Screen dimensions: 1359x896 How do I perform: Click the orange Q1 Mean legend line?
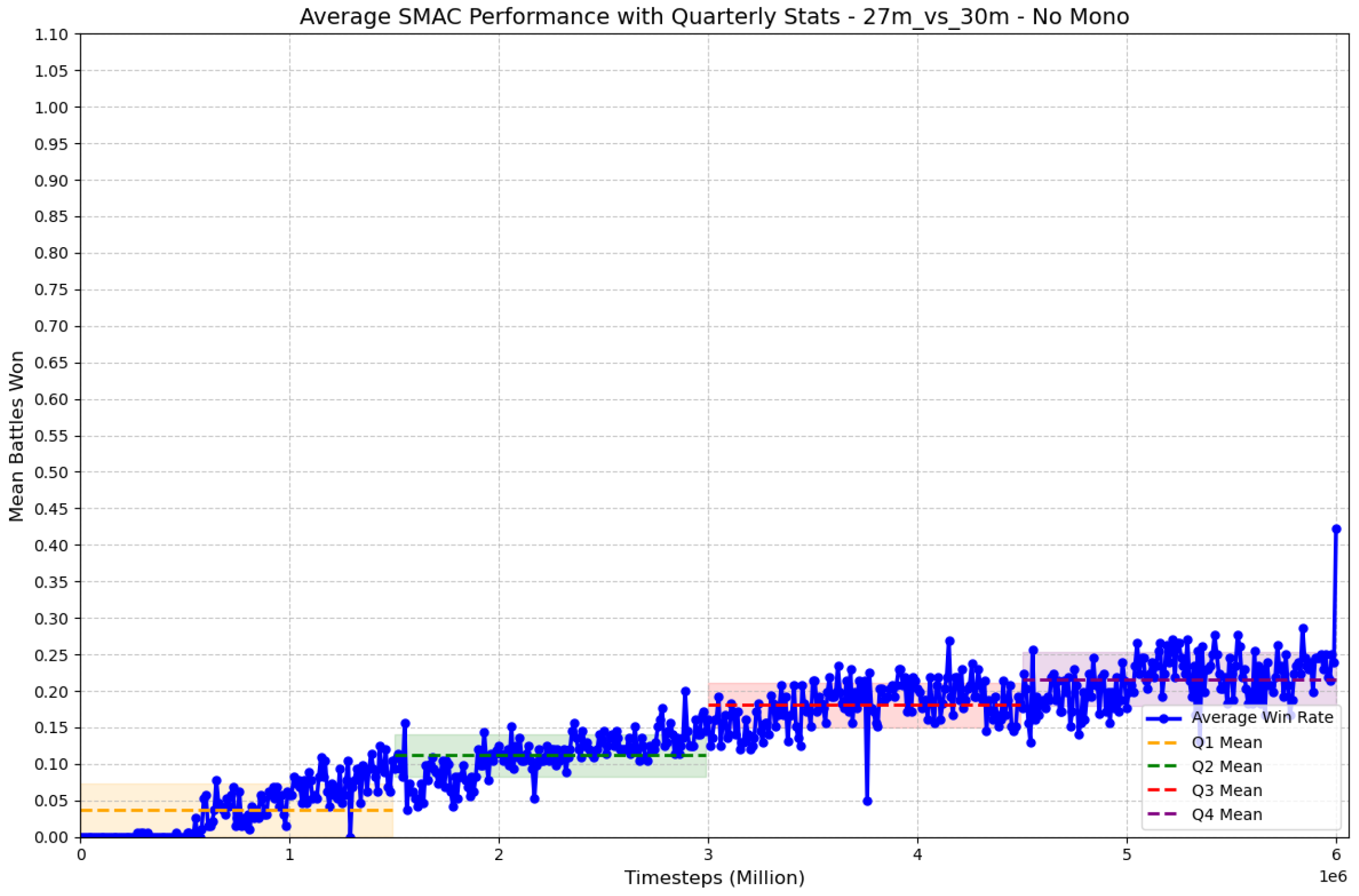coord(1163,742)
